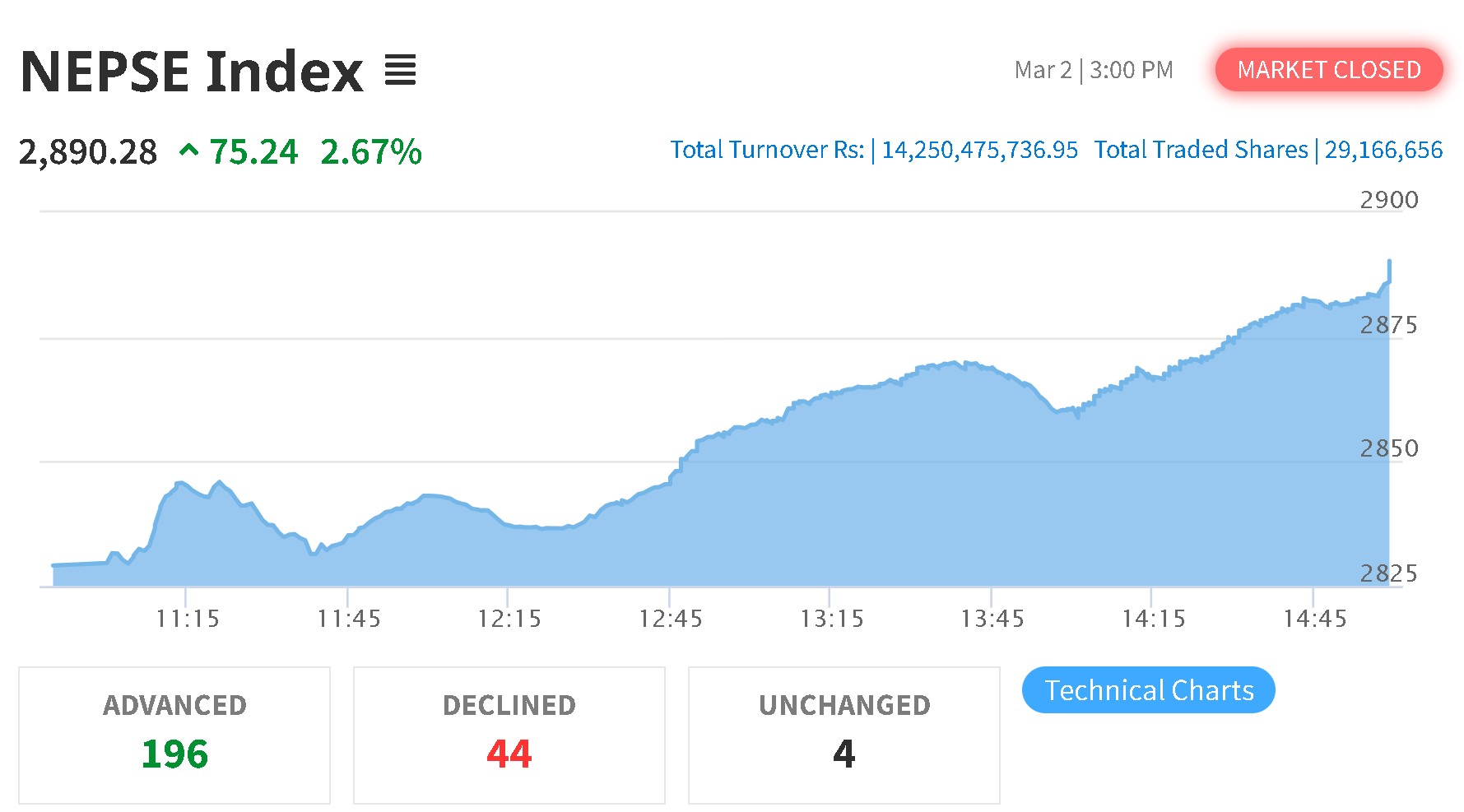
Task: Click the 2.67% percentage change
Action: pos(371,152)
